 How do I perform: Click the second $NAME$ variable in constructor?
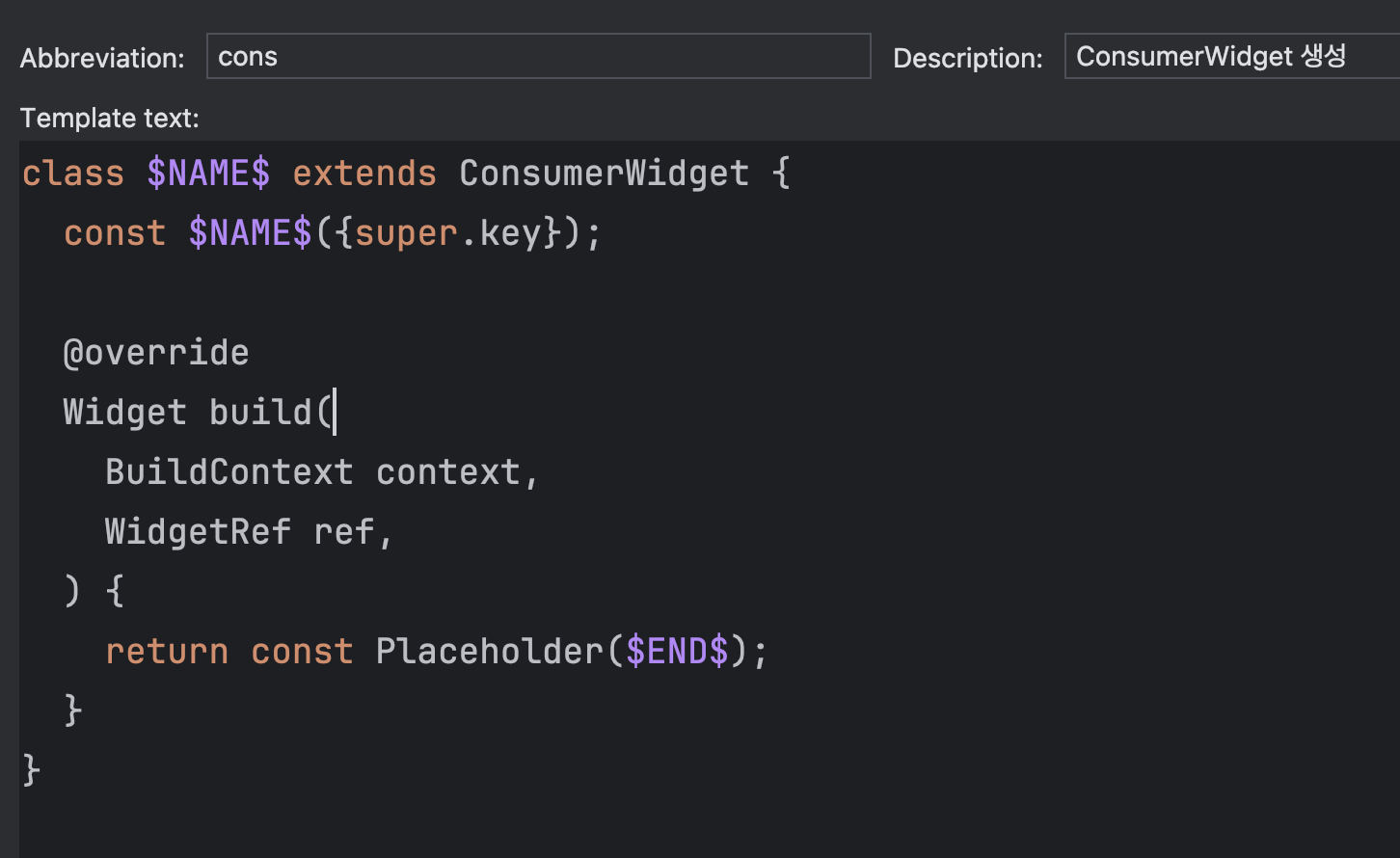tap(250, 231)
